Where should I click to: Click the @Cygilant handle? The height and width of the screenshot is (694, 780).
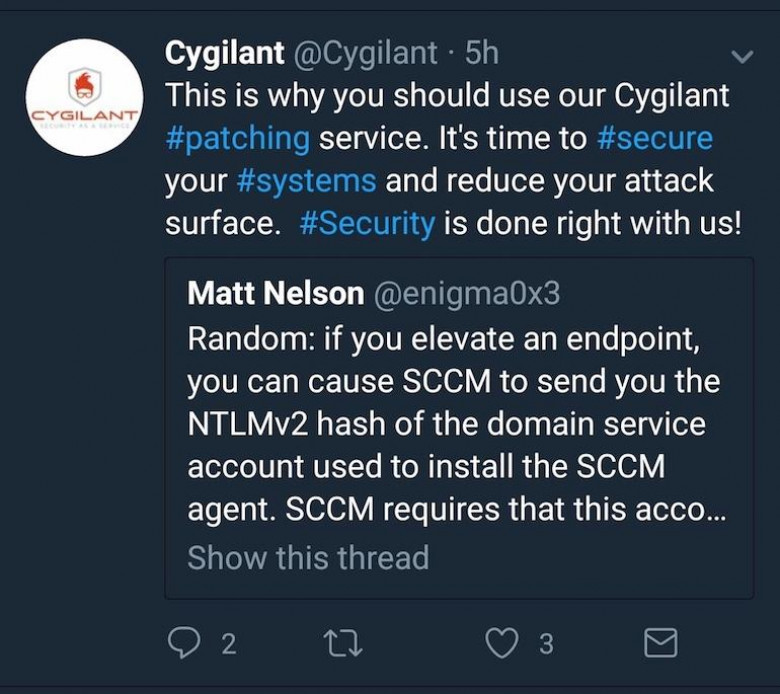[366, 54]
